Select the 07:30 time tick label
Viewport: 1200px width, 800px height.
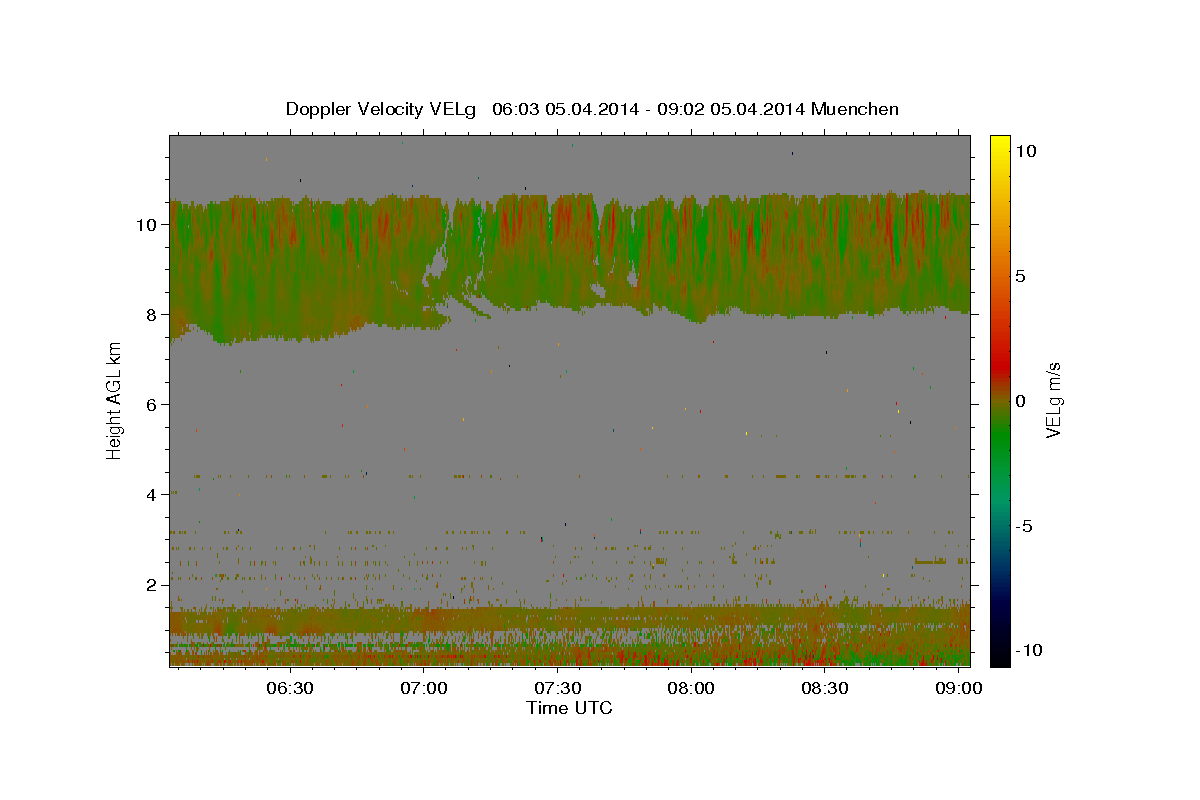[558, 689]
